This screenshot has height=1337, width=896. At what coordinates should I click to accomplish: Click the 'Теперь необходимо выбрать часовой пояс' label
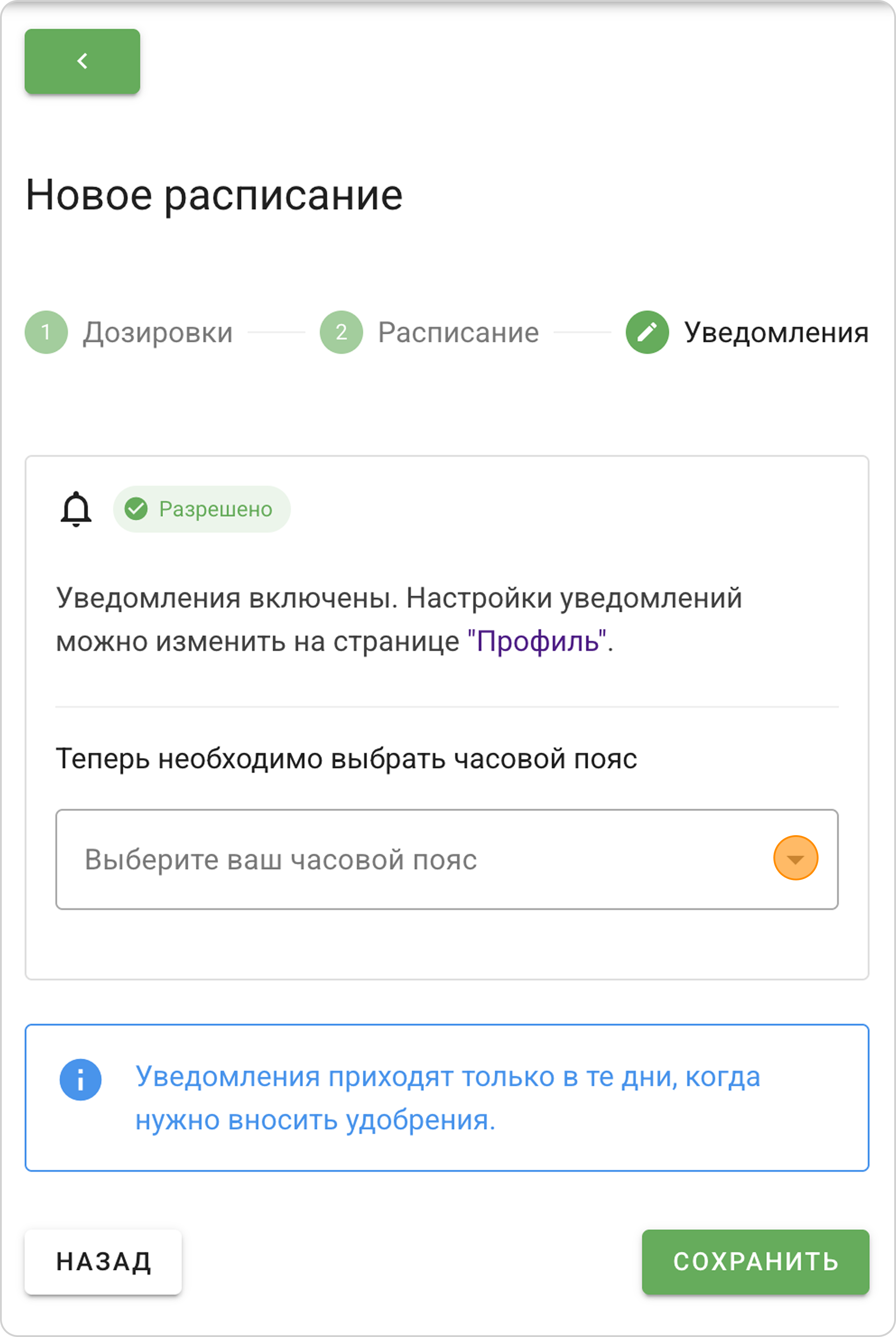tap(346, 759)
